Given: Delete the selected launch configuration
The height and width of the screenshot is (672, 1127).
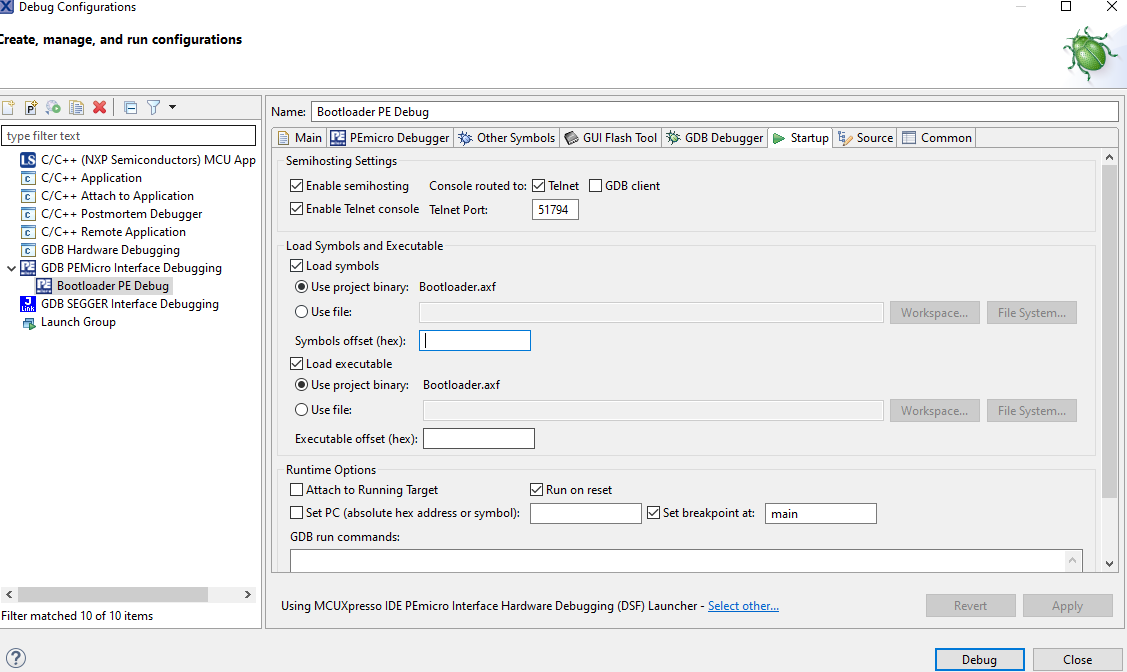Looking at the screenshot, I should pyautogui.click(x=97, y=107).
